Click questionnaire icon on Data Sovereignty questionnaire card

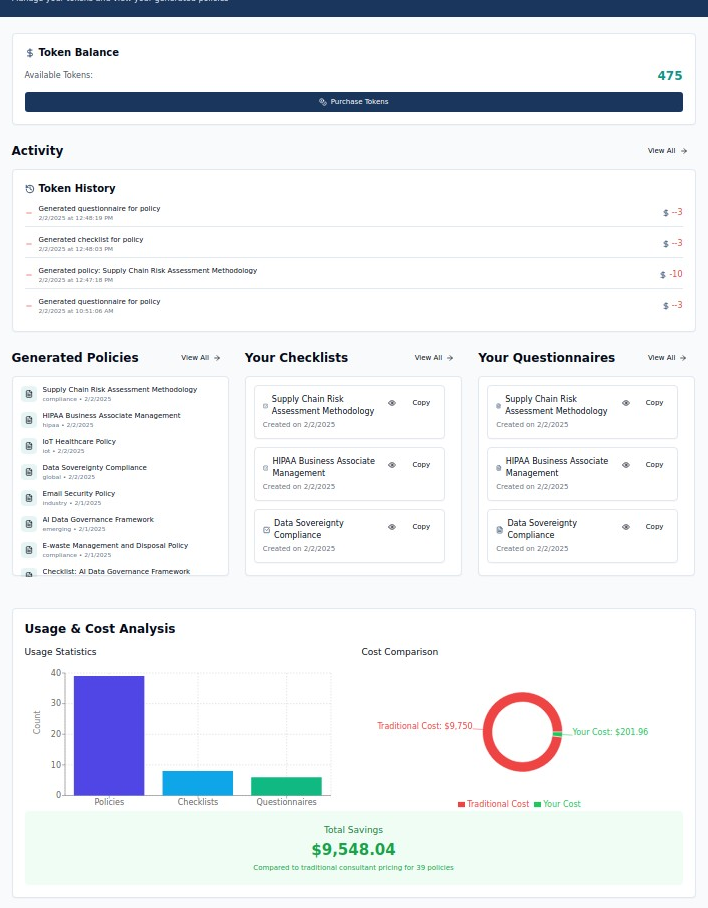pos(500,530)
